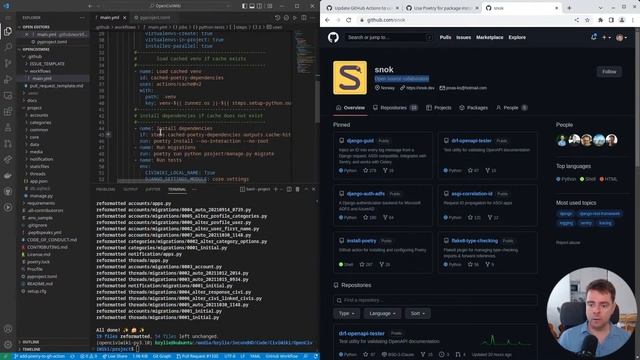Open Explorer view in VS Code activity bar

pos(8,31)
